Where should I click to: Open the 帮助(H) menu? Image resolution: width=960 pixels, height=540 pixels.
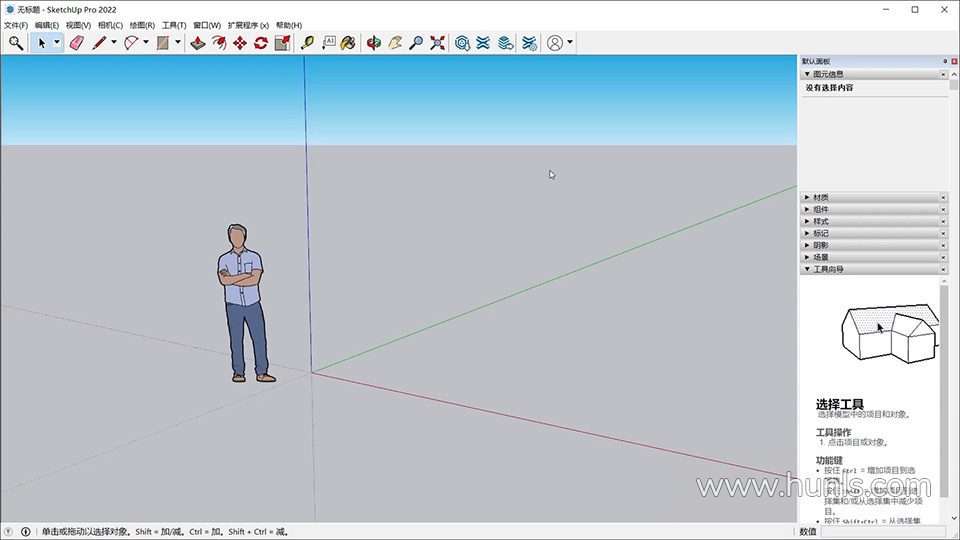tap(289, 25)
